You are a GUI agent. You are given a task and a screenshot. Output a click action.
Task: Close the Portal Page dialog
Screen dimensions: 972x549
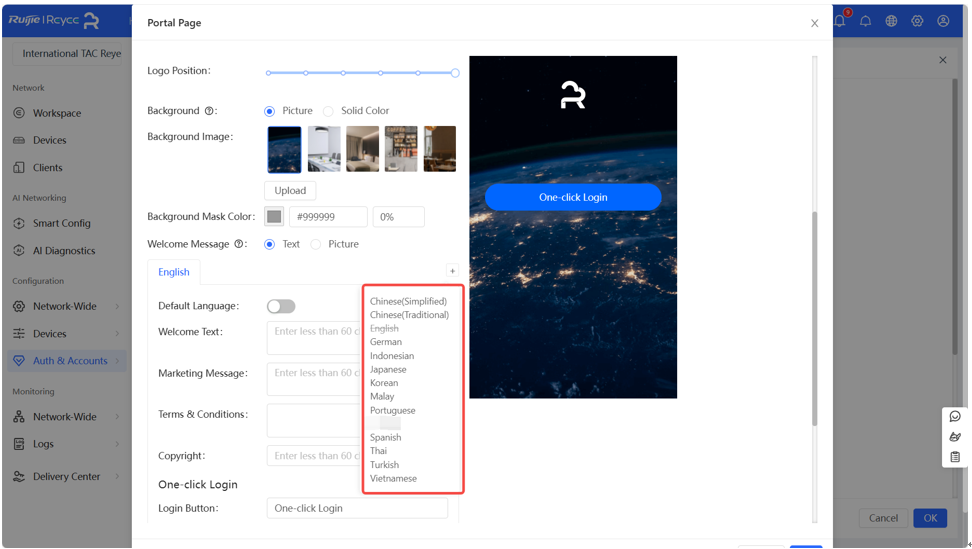pos(815,24)
